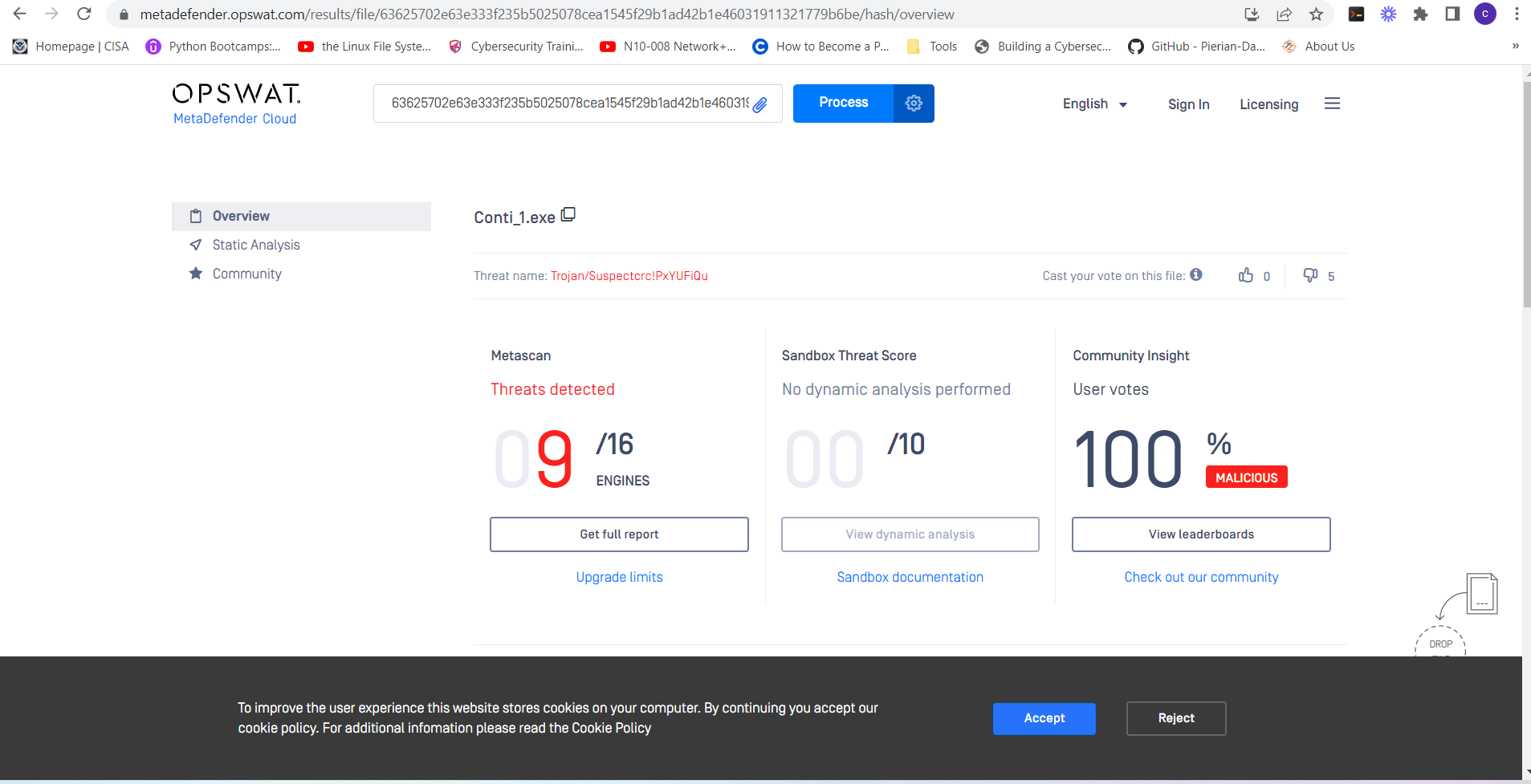Click the browser address bar URL
1531x784 pixels.
point(547,14)
